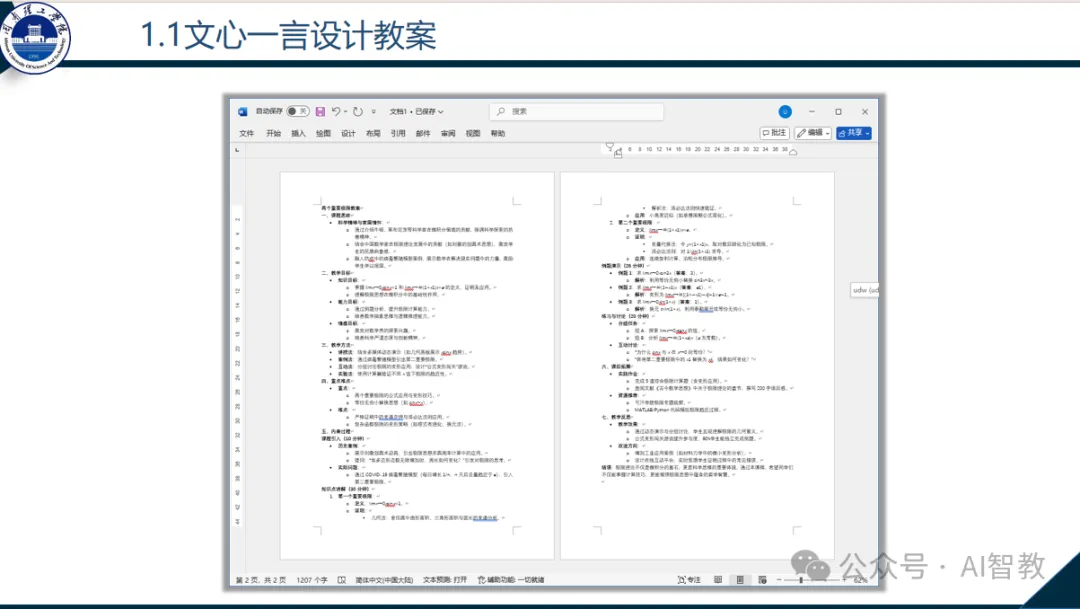Click the blue user account avatar

pyautogui.click(x=785, y=112)
